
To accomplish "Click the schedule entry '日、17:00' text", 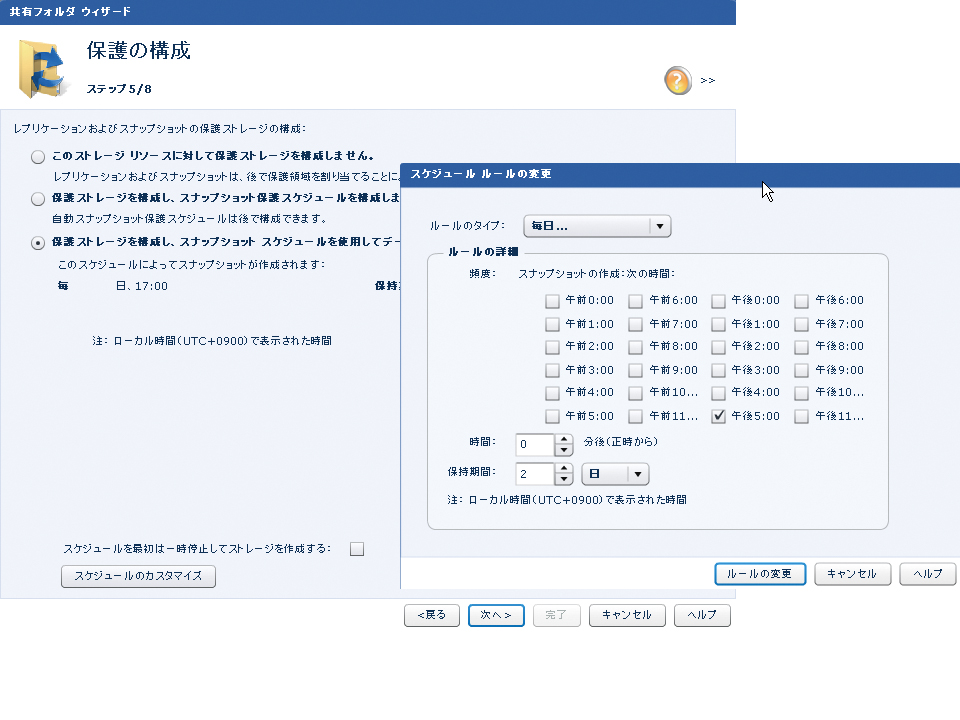I will 141,287.
